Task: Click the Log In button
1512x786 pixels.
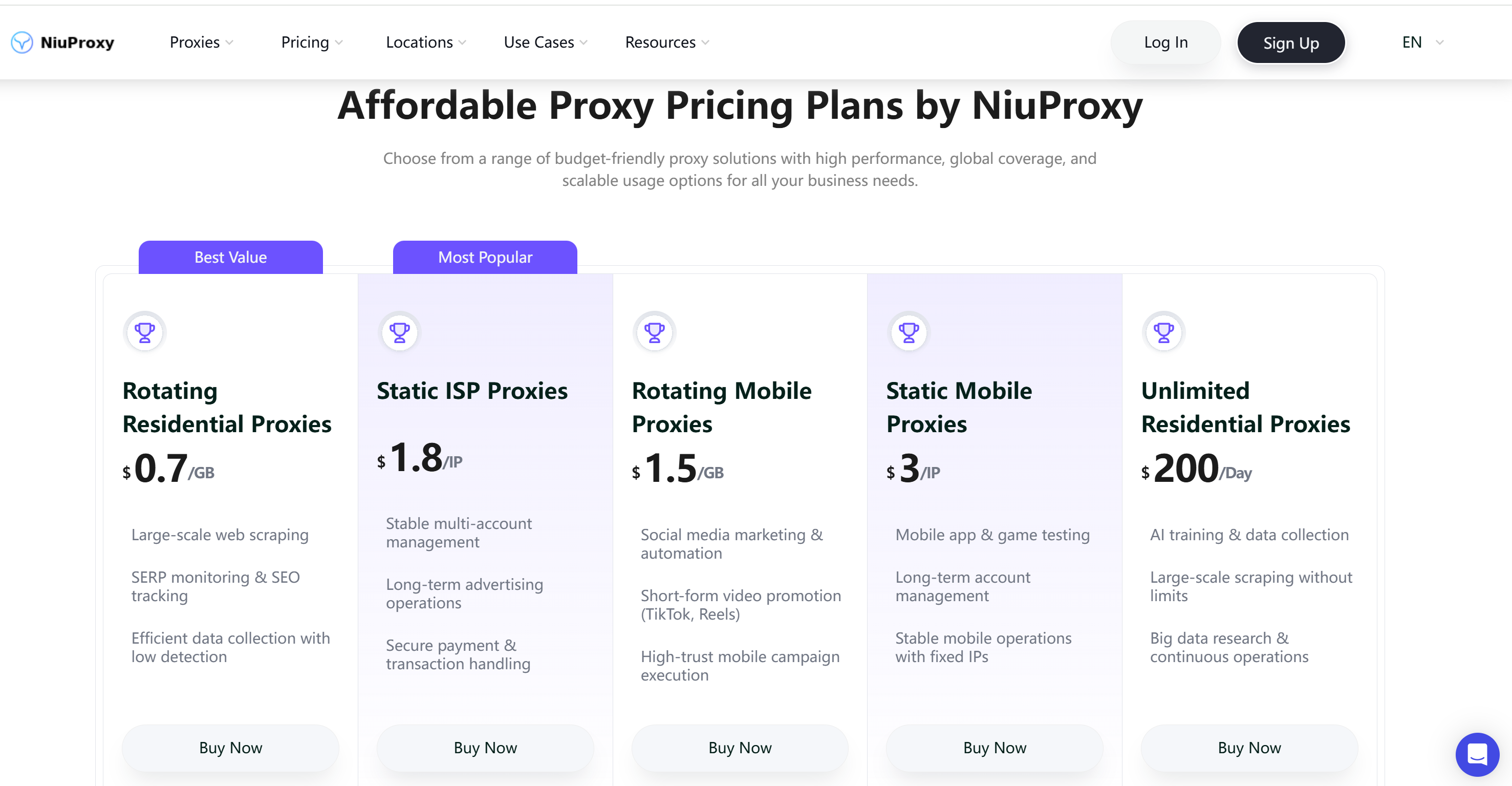Action: pos(1165,43)
